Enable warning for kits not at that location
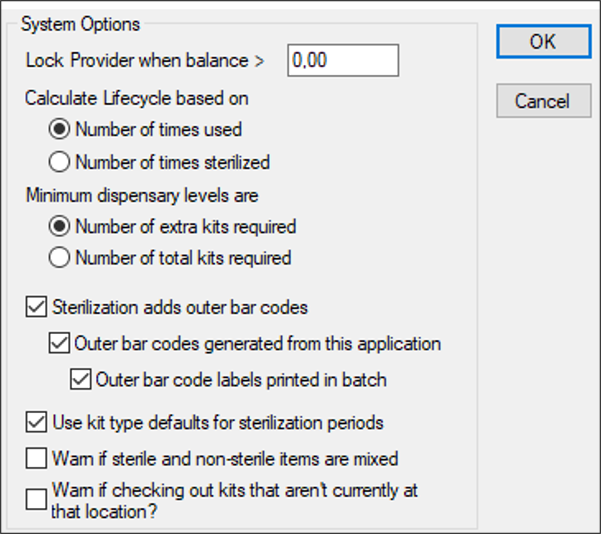Viewport: 601px width, 534px height. [x=37, y=499]
